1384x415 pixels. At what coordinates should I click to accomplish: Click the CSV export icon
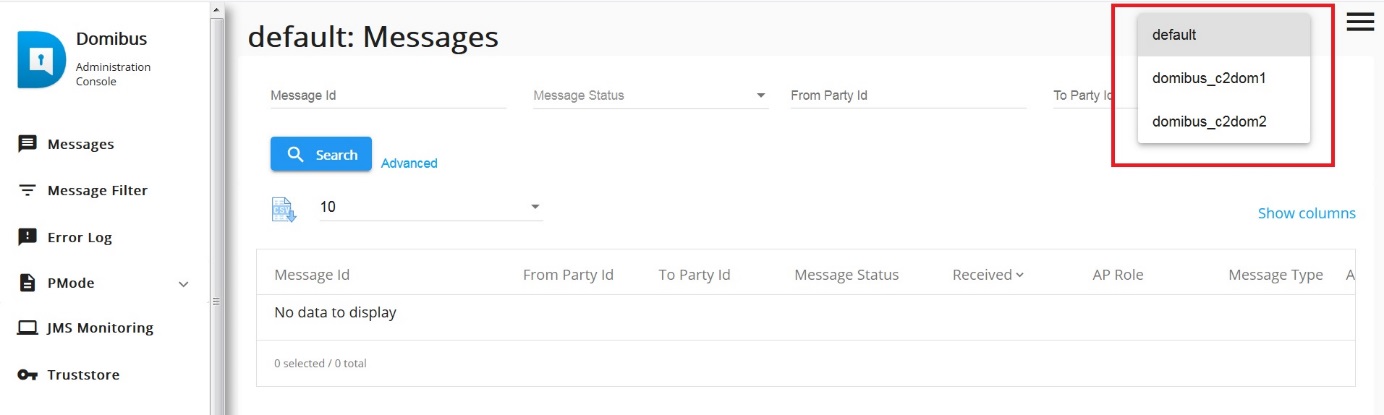(284, 209)
